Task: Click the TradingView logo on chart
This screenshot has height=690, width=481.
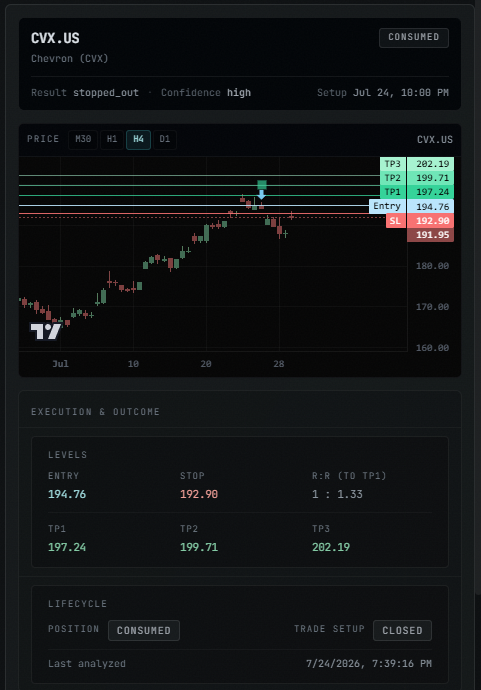Action: click(x=45, y=331)
